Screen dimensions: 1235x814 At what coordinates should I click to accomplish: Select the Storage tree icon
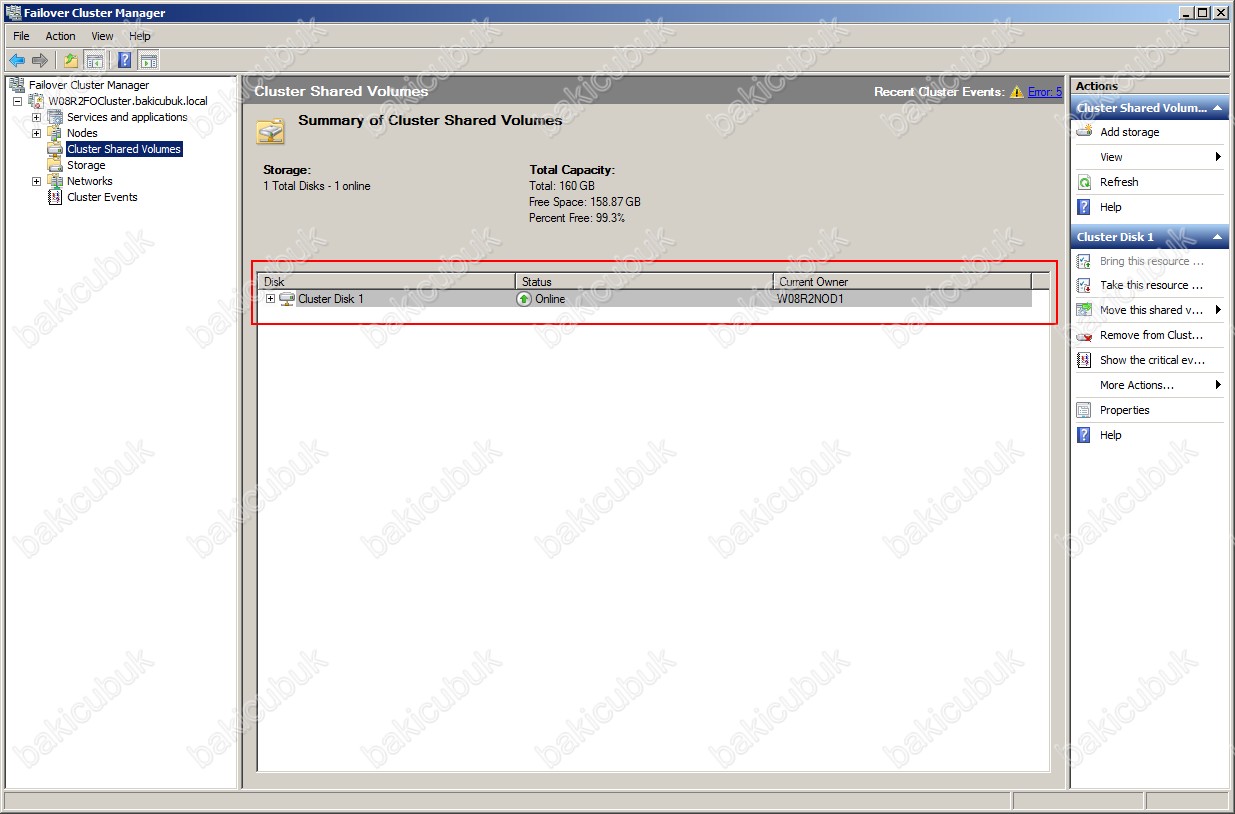[55, 165]
